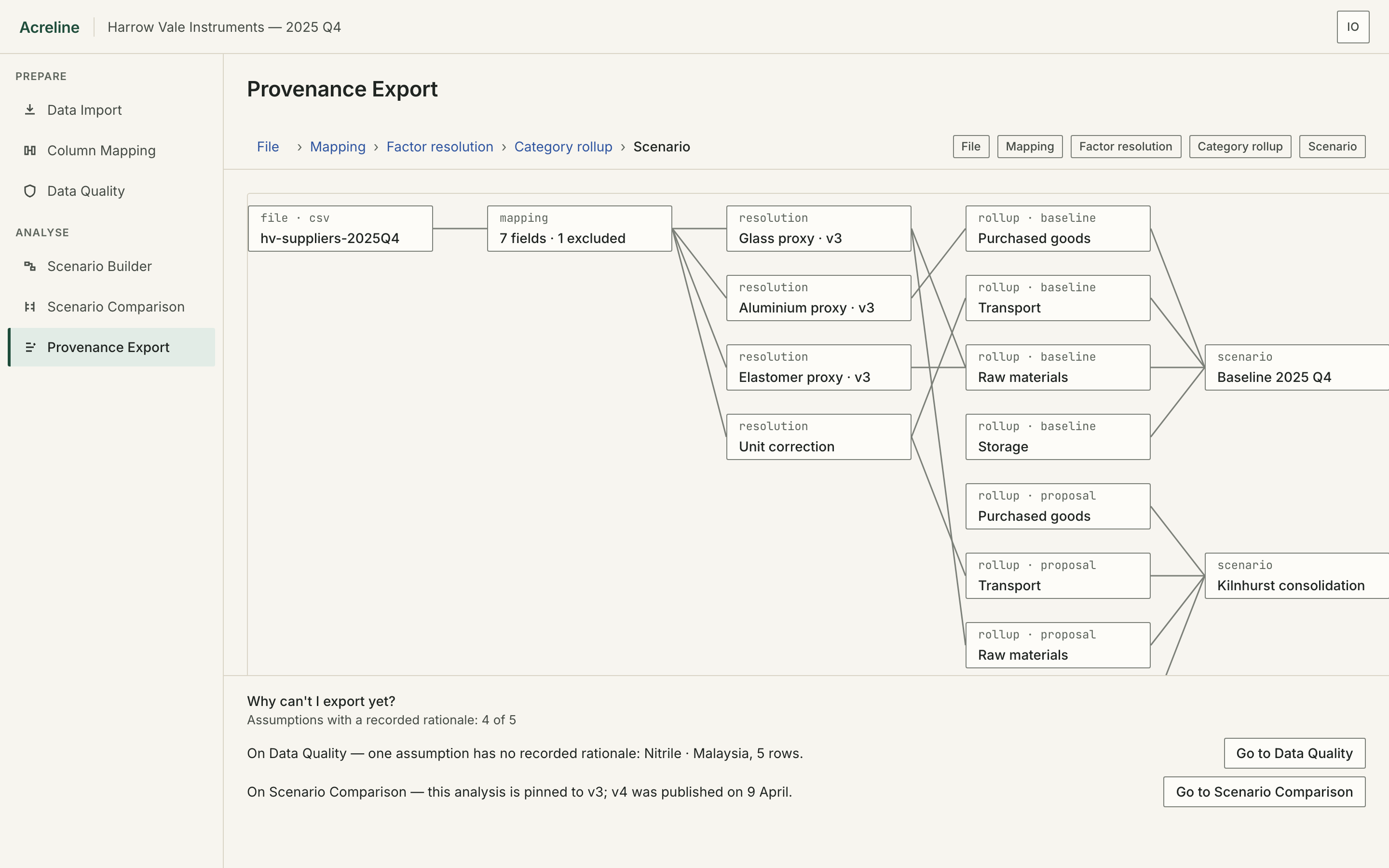This screenshot has width=1389, height=868.
Task: Click the pinned to v3 message
Action: tap(519, 792)
